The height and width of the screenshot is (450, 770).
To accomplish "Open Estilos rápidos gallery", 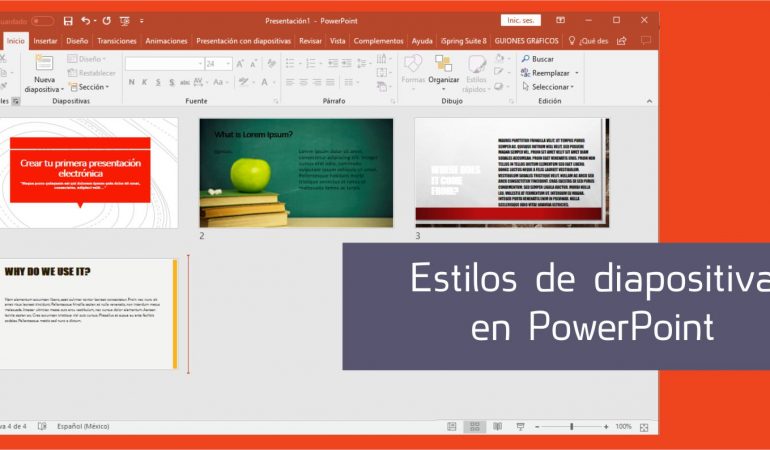I will click(475, 74).
